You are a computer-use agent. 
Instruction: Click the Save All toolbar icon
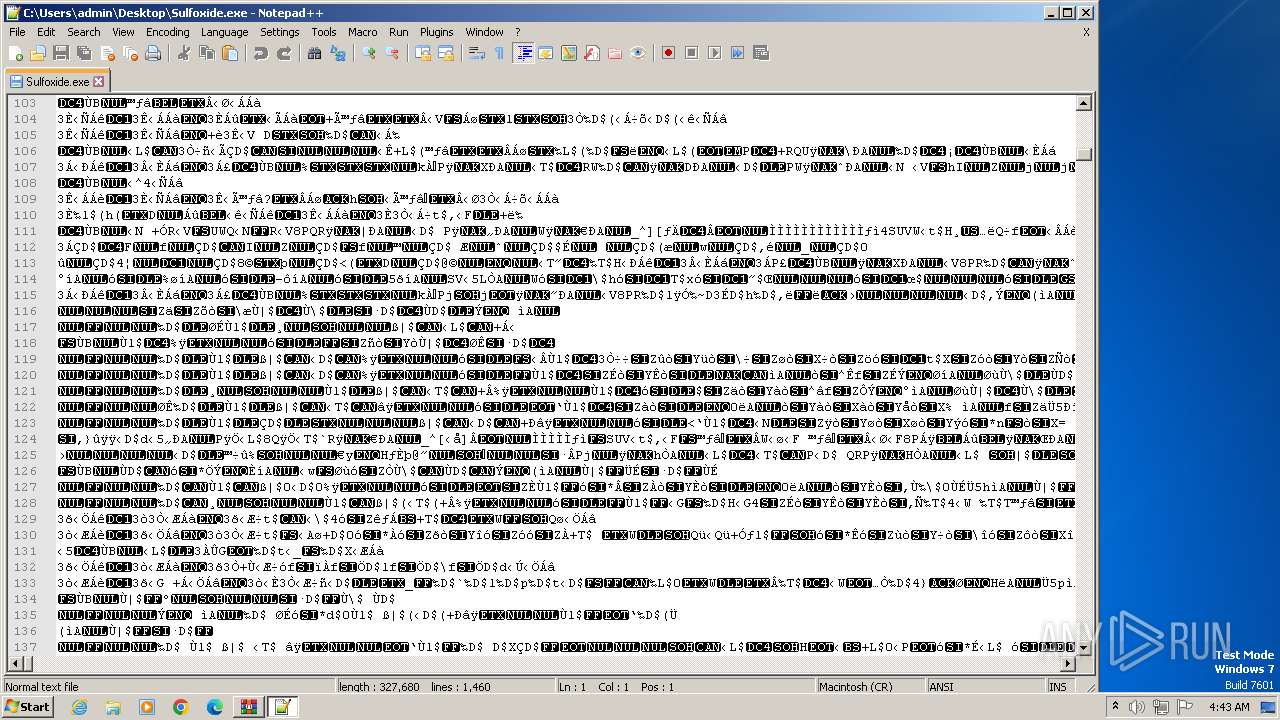coord(82,53)
